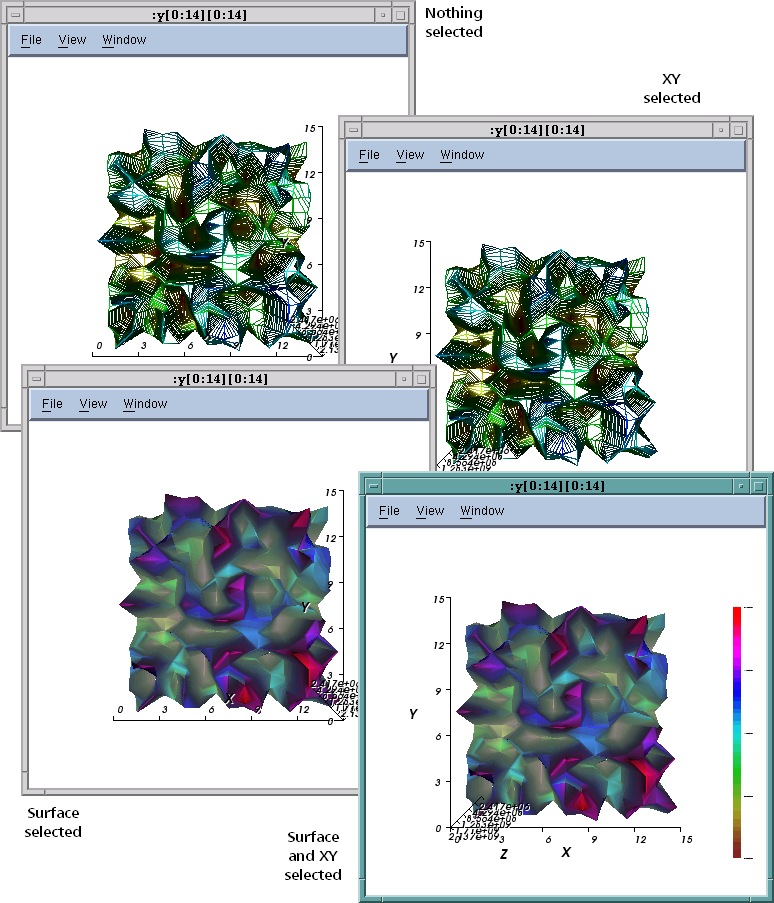Viewport: 774px width, 903px height.
Task: Click the window-menu button of the top-left window
Action: (15, 15)
